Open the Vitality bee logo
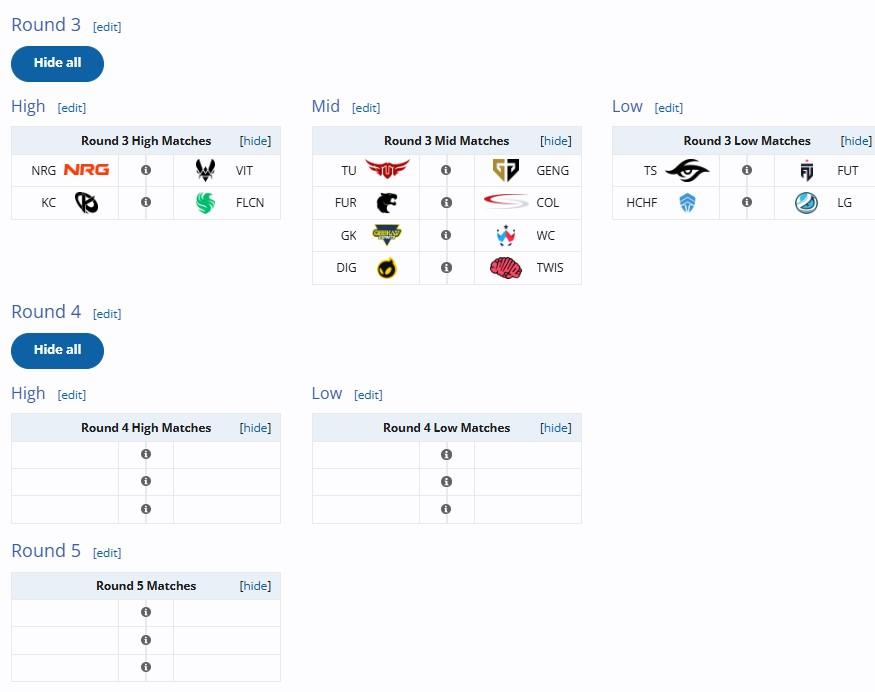 pos(205,170)
